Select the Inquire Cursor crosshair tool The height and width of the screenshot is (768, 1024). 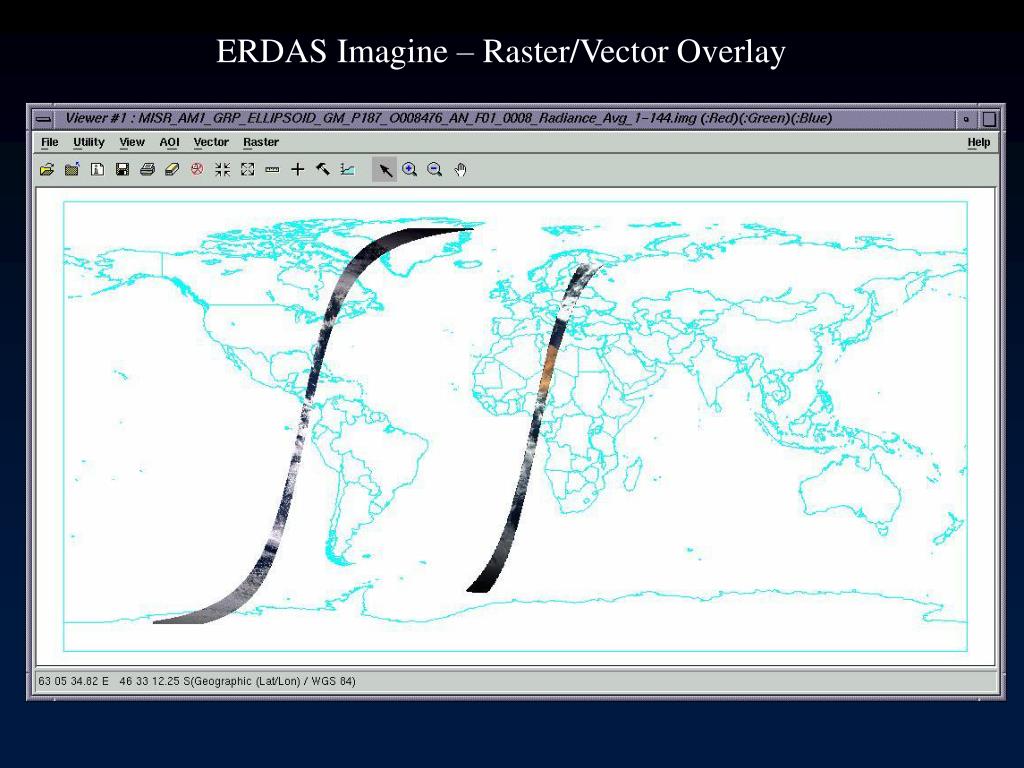(x=298, y=170)
